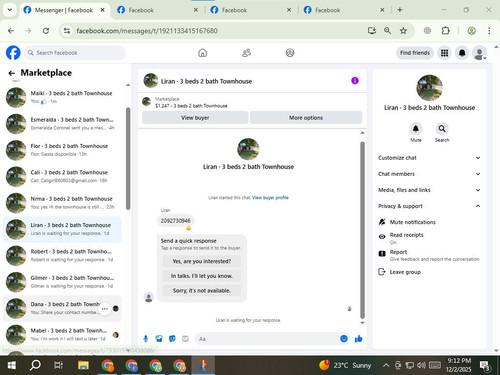Screen dimensions: 500x375
Task: Send quick reply 'Yes, are you interested?'
Action: tap(202, 261)
